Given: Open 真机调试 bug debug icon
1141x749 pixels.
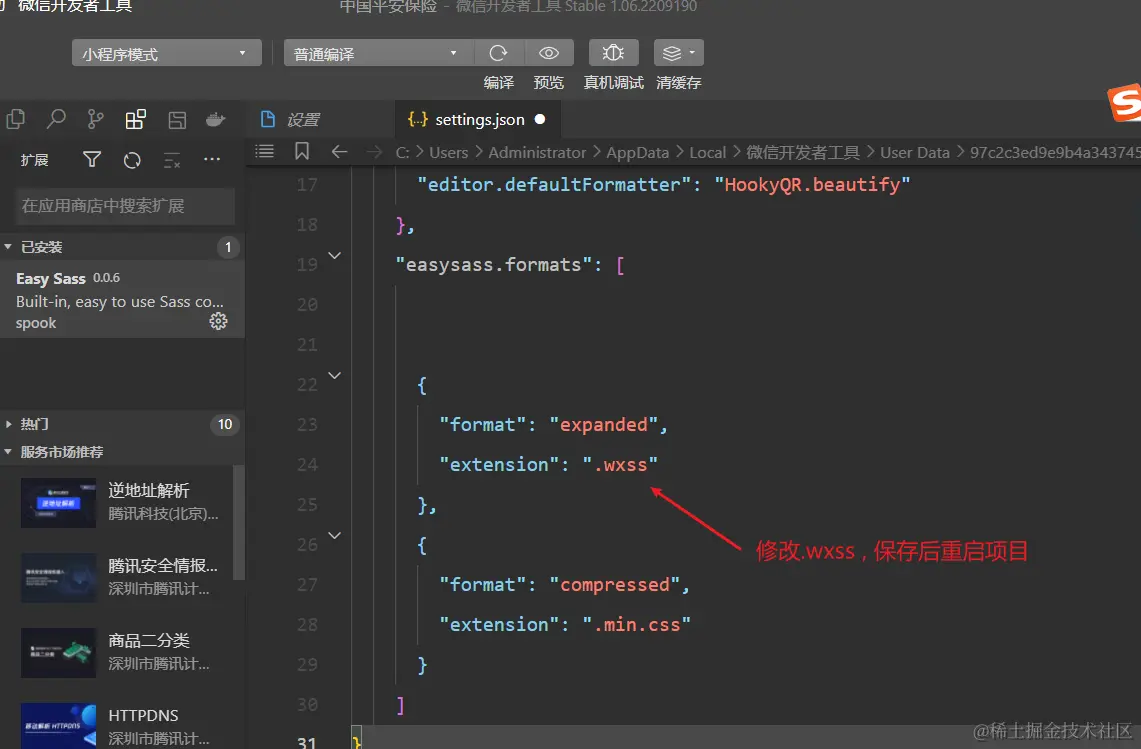Looking at the screenshot, I should (x=613, y=53).
